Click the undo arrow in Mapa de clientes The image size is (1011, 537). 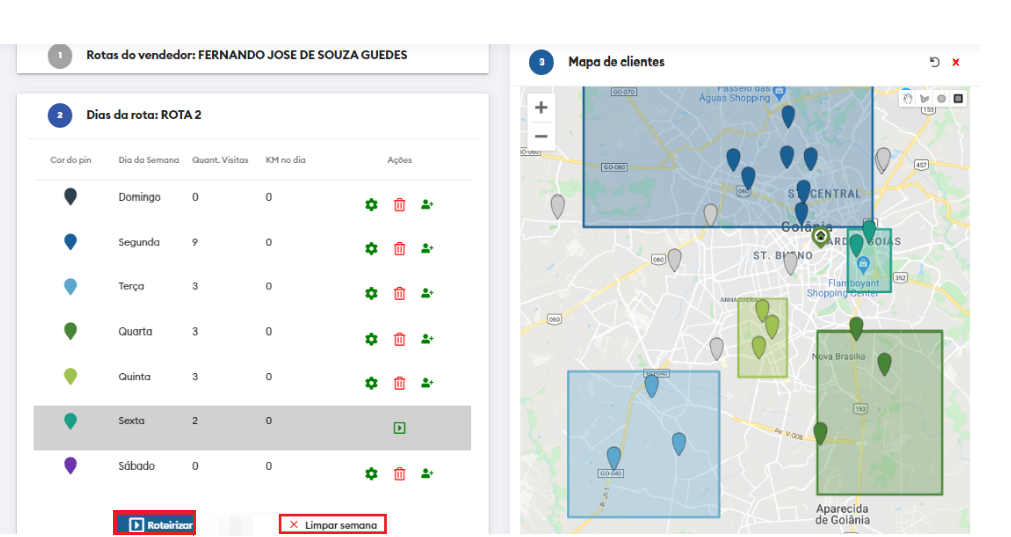[934, 62]
